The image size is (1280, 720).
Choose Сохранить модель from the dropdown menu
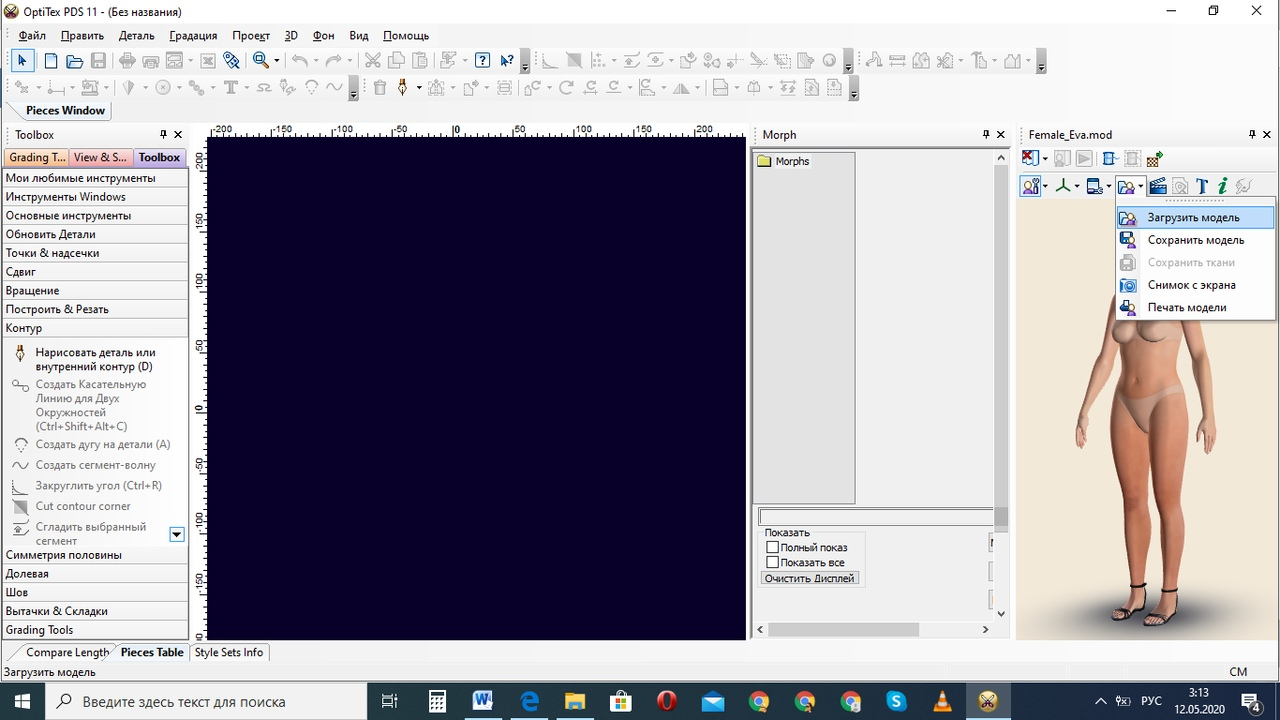click(1195, 240)
